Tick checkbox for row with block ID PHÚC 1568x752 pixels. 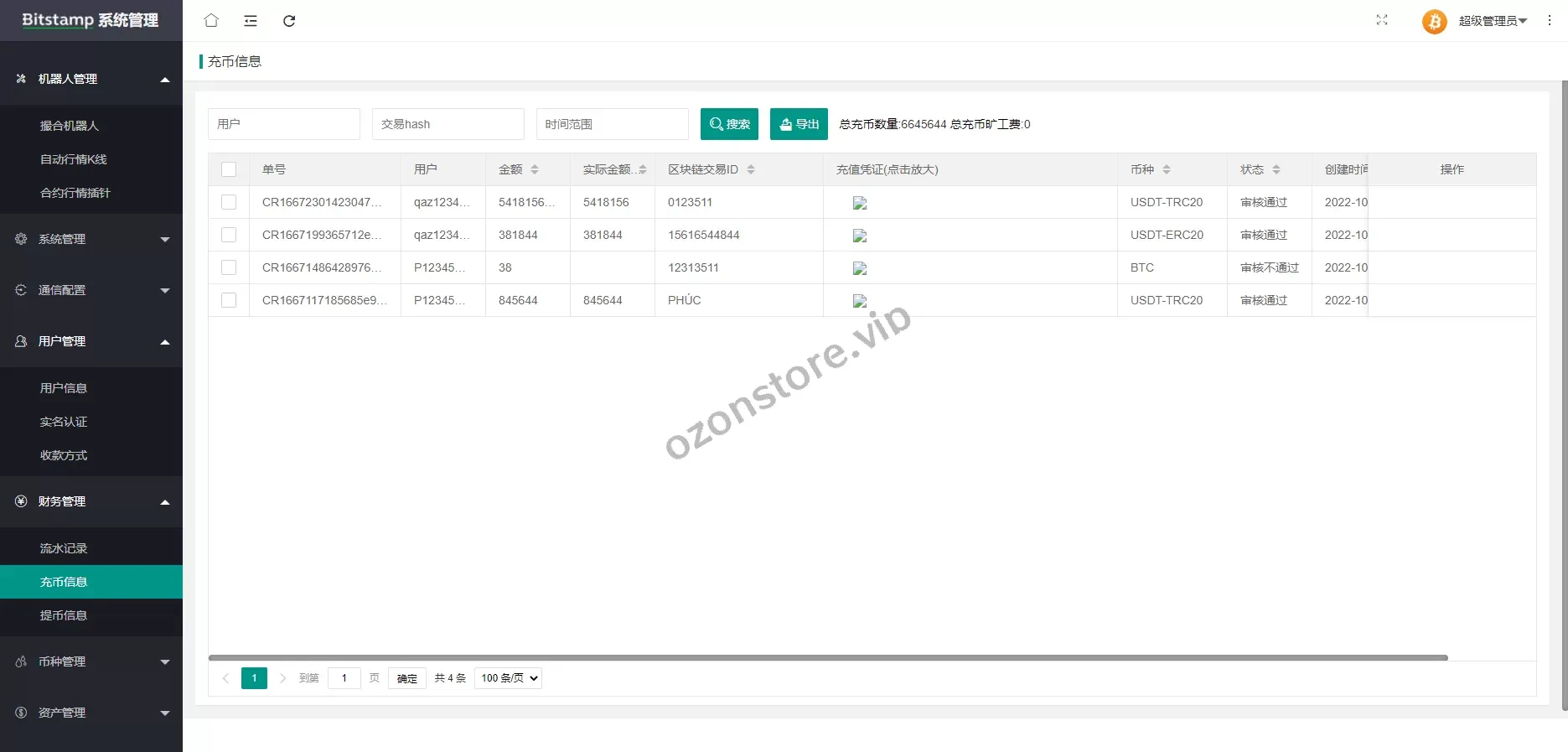pos(229,300)
